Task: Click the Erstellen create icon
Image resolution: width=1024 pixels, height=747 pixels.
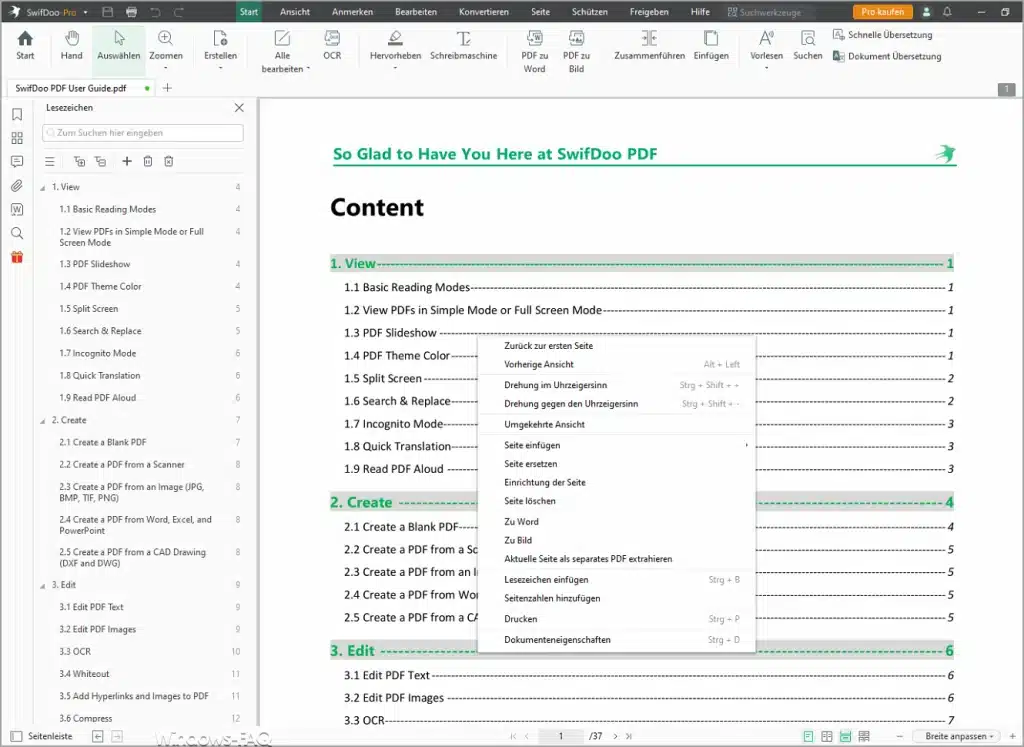Action: [x=220, y=49]
